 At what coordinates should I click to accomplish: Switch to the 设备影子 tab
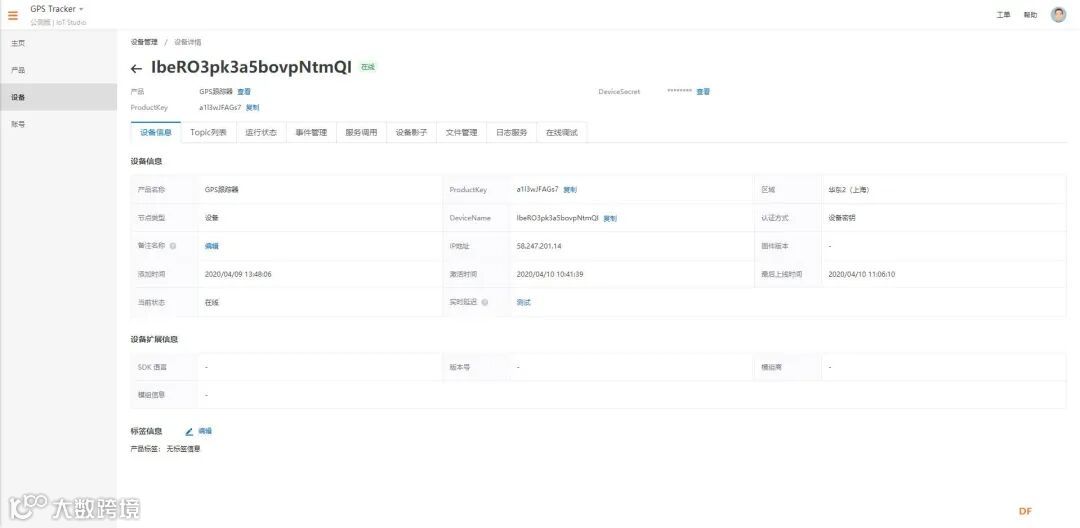(x=411, y=133)
